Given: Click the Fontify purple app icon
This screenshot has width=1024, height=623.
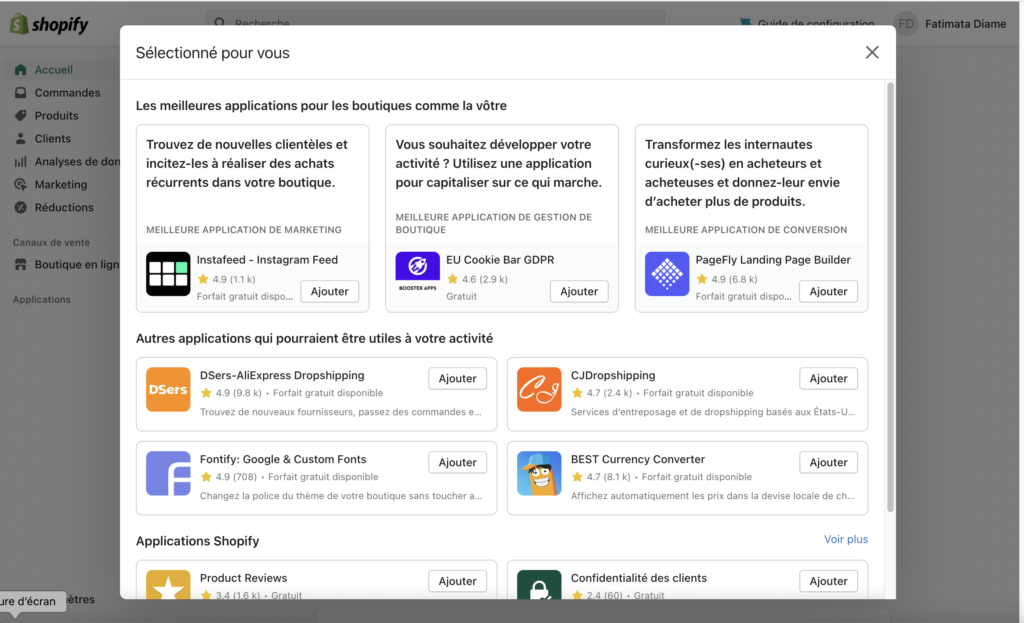Looking at the screenshot, I should click(x=168, y=473).
